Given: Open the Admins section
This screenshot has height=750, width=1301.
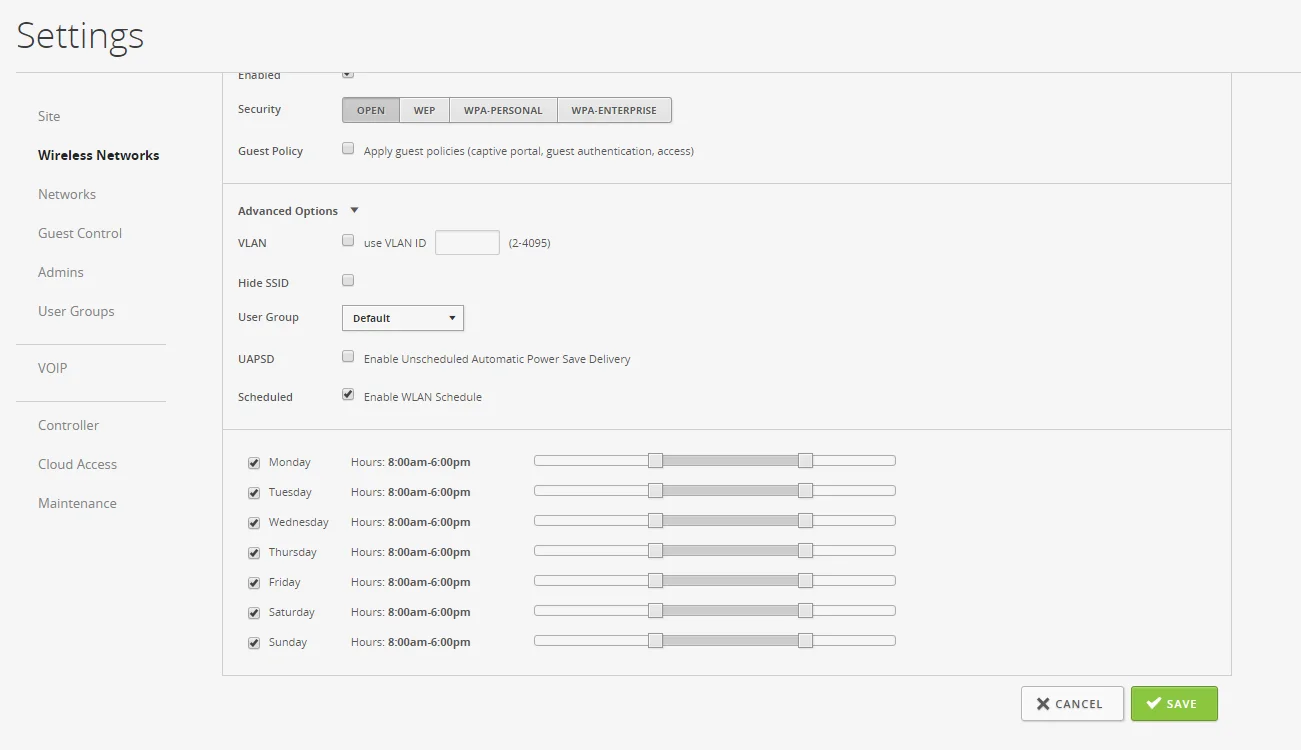Looking at the screenshot, I should 61,272.
